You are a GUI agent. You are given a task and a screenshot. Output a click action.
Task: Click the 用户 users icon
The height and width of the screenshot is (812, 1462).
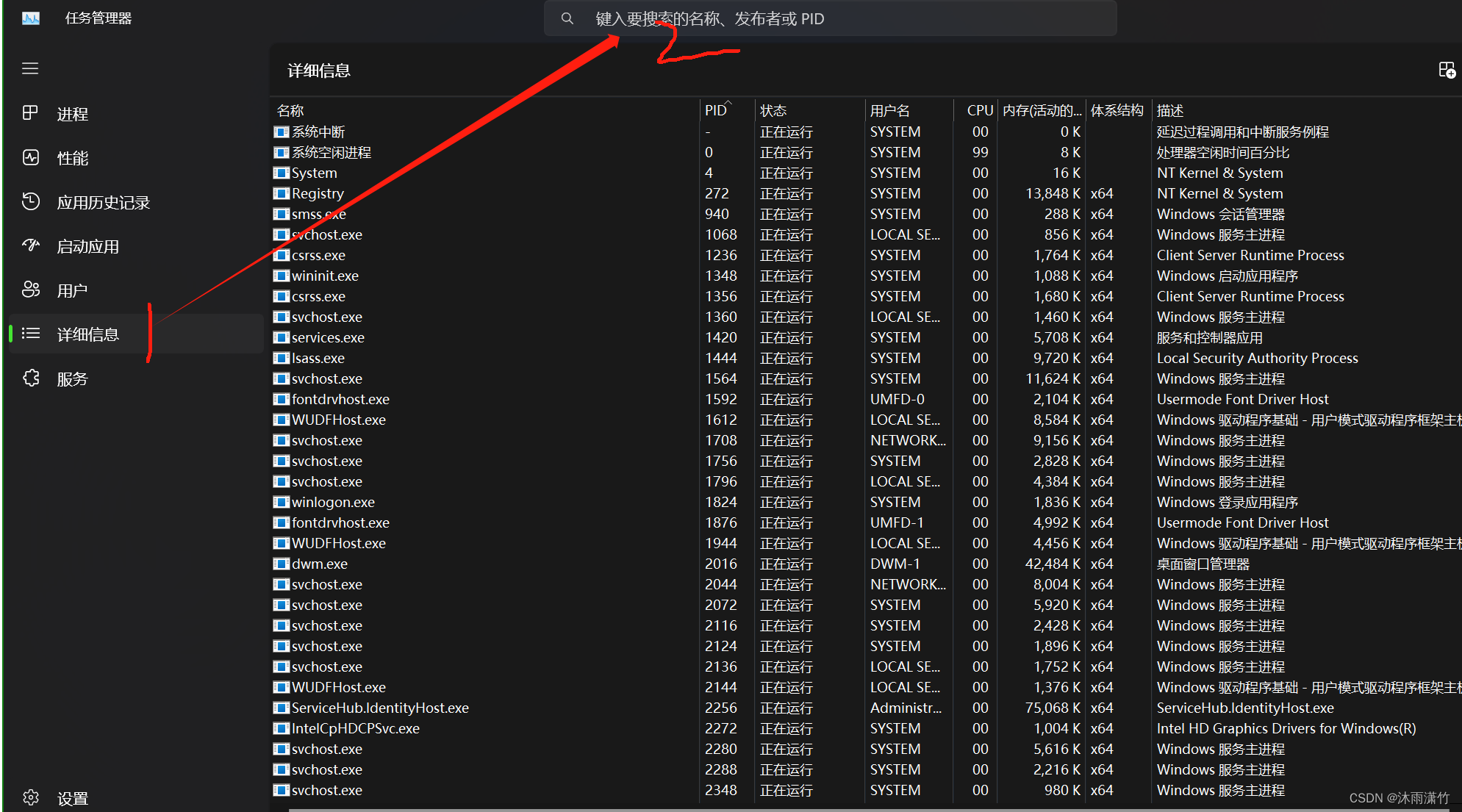[30, 290]
